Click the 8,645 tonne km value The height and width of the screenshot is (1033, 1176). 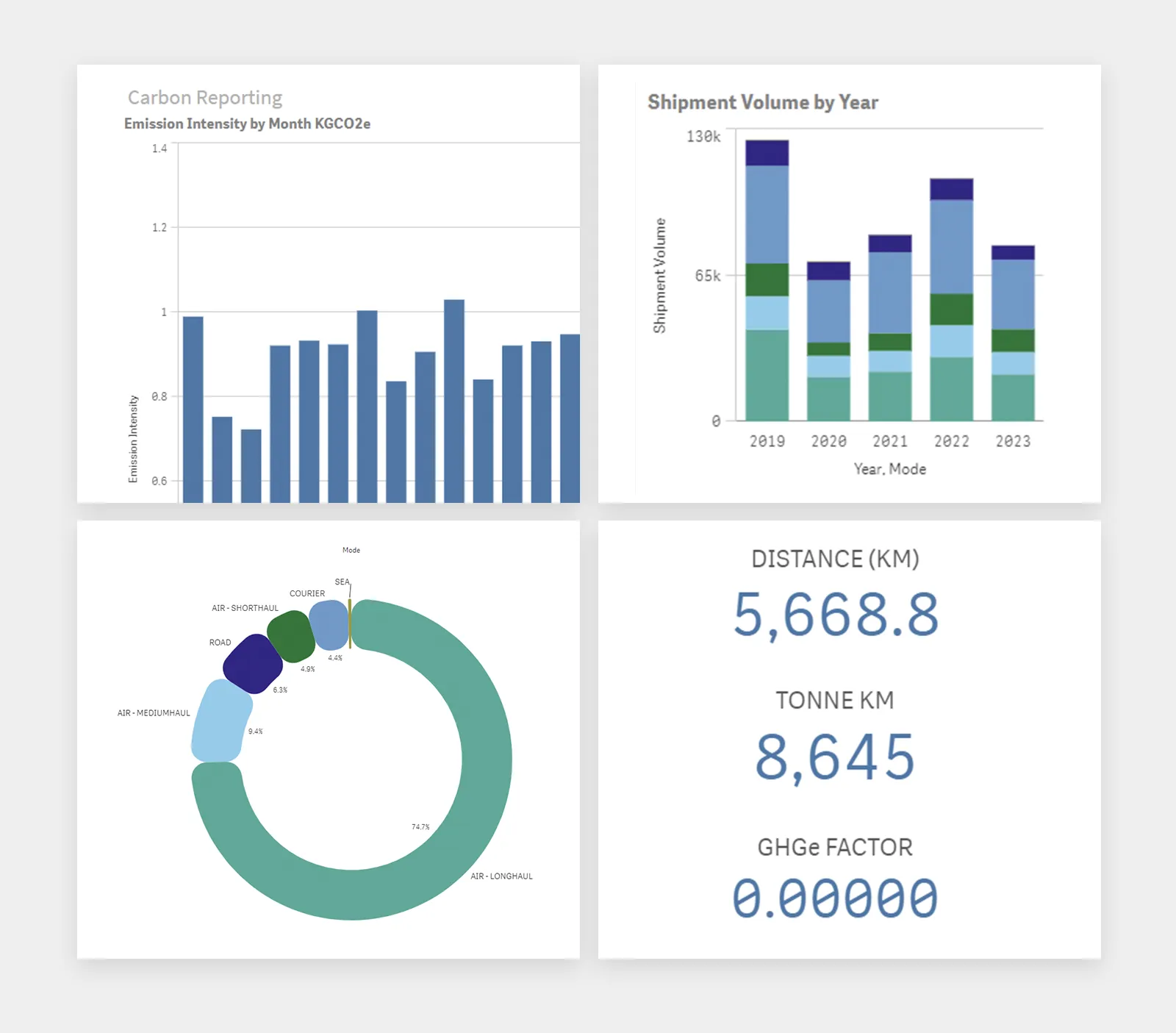pyautogui.click(x=836, y=757)
